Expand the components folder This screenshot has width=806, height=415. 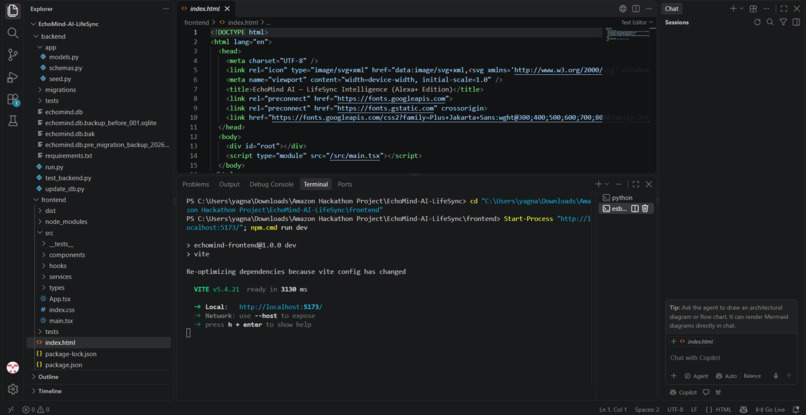point(67,255)
